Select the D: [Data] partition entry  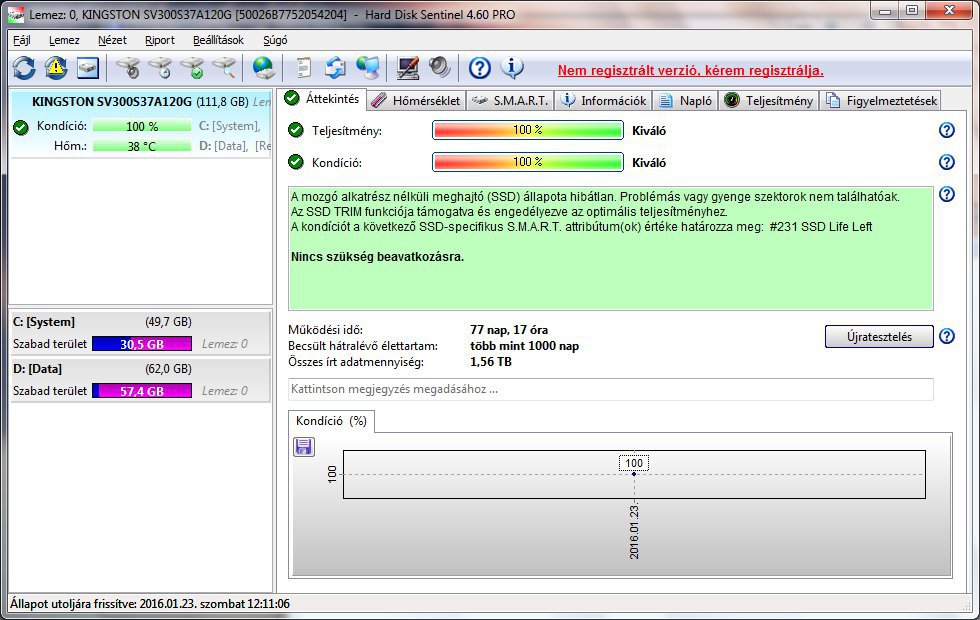click(x=141, y=379)
